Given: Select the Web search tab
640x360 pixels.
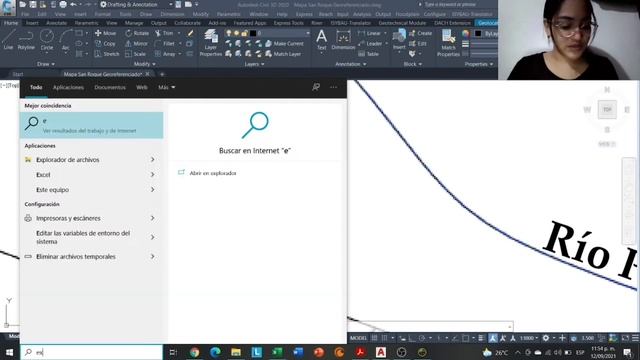Looking at the screenshot, I should click(x=142, y=87).
